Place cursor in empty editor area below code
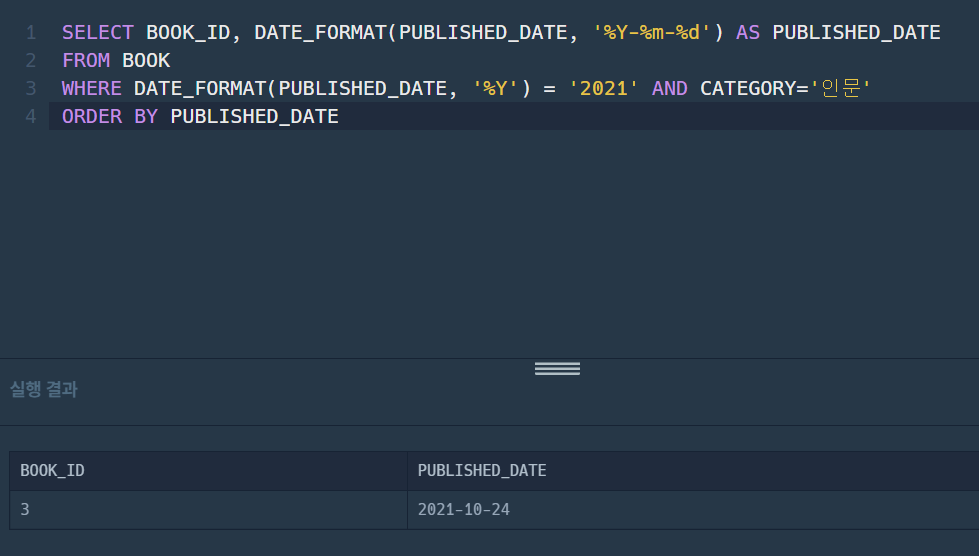 coord(512,243)
